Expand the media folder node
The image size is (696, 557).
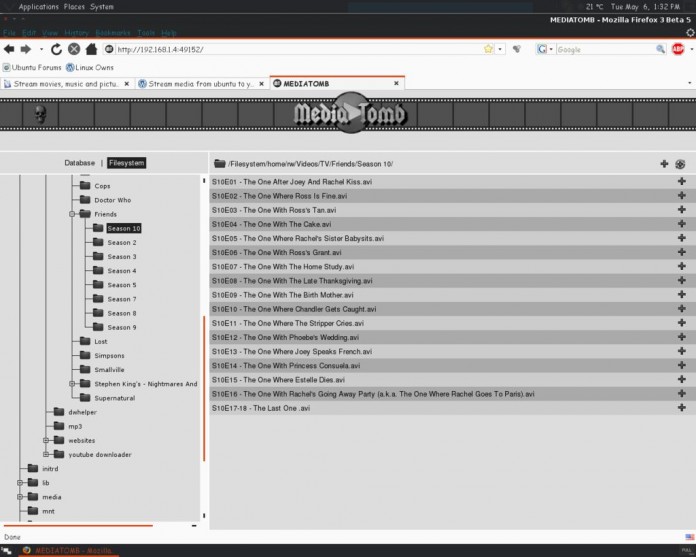click(x=20, y=497)
